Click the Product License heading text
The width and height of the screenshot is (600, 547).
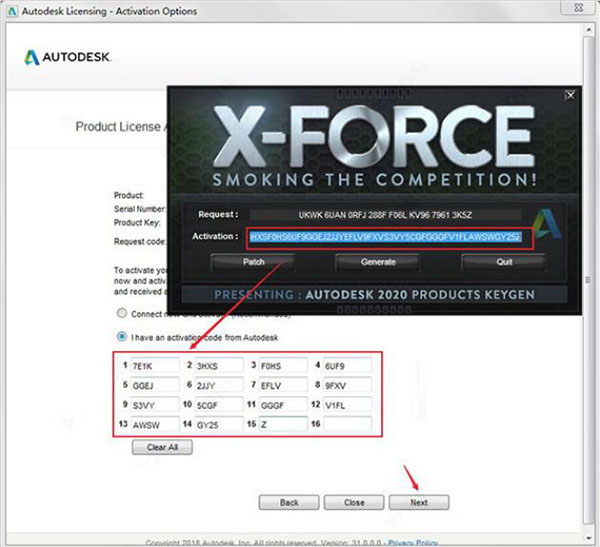tap(121, 127)
